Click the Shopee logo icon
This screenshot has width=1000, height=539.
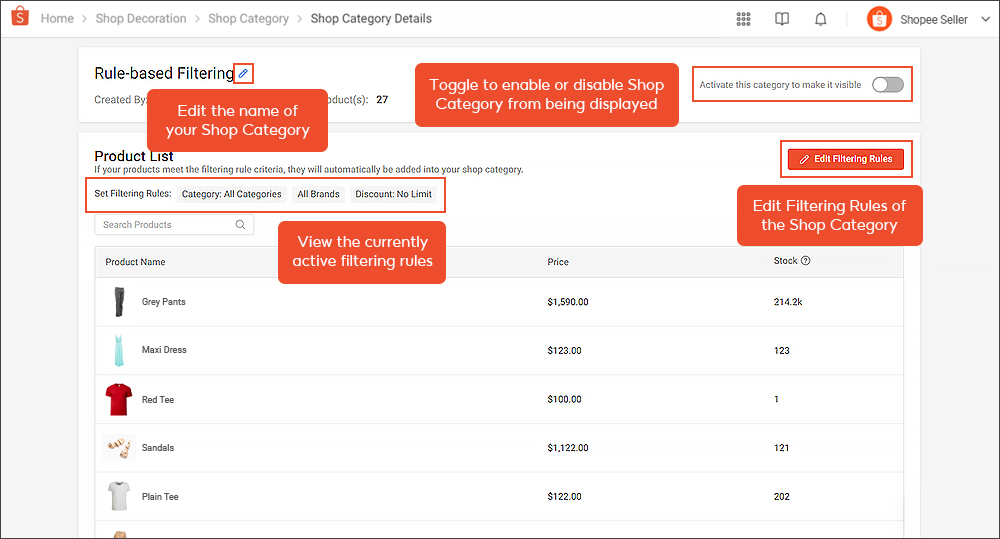coord(20,16)
